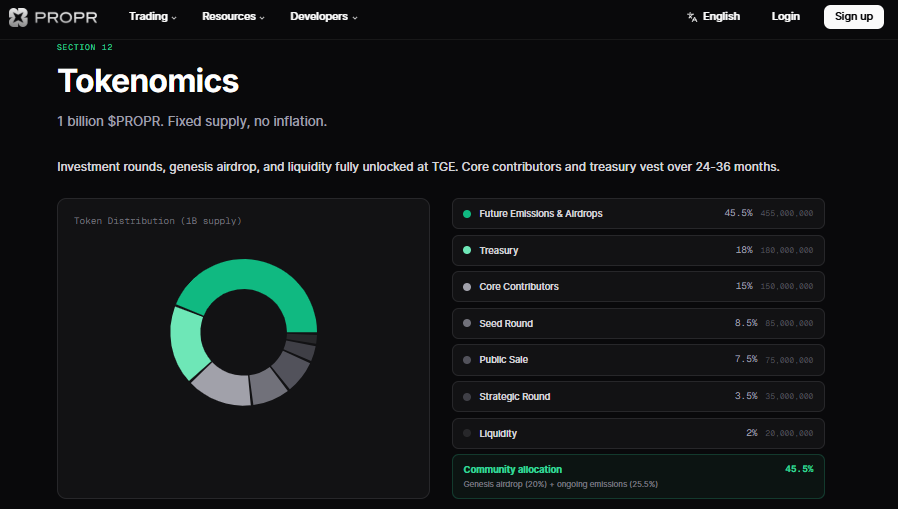The height and width of the screenshot is (509, 898).
Task: Select the Core Contributors legend row
Action: coord(638,286)
